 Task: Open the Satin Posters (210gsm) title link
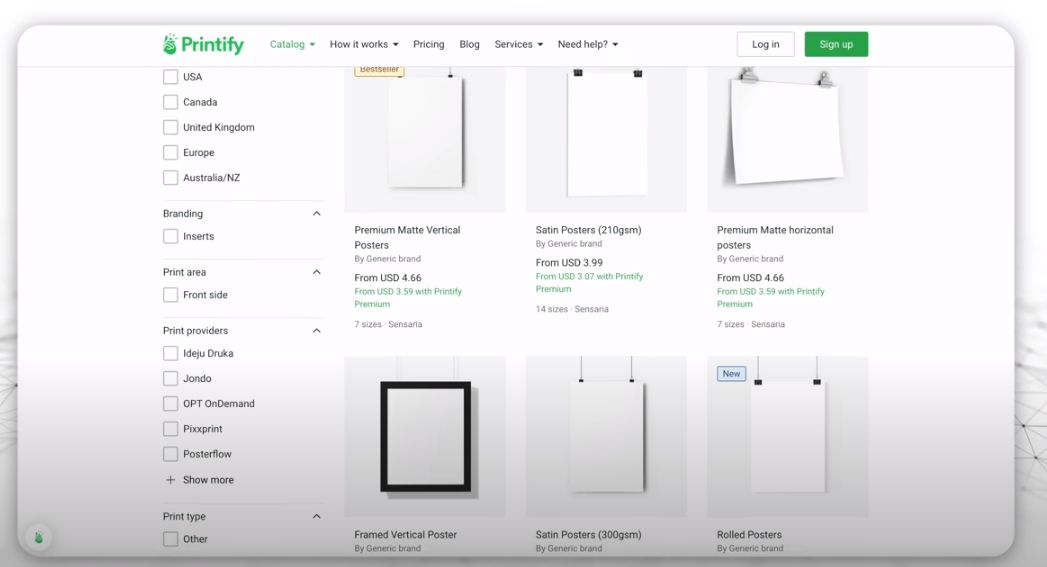tap(588, 230)
